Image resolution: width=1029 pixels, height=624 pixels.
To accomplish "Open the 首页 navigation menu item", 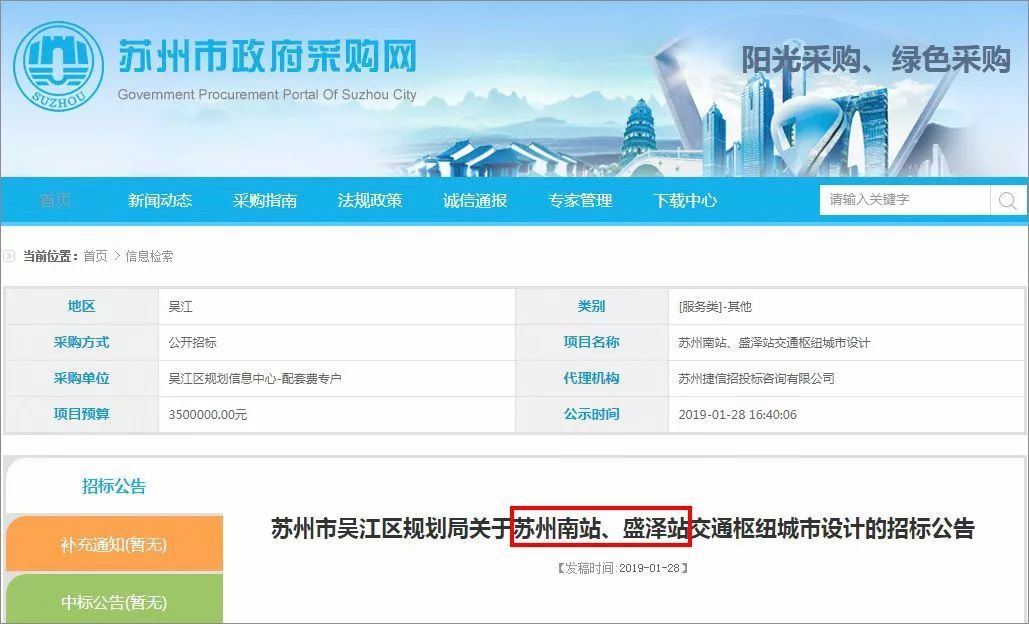I will point(54,200).
